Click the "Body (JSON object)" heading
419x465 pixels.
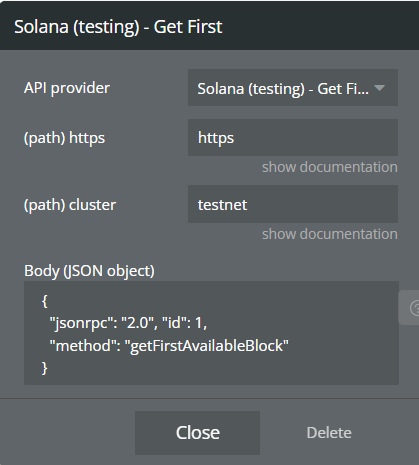click(89, 271)
